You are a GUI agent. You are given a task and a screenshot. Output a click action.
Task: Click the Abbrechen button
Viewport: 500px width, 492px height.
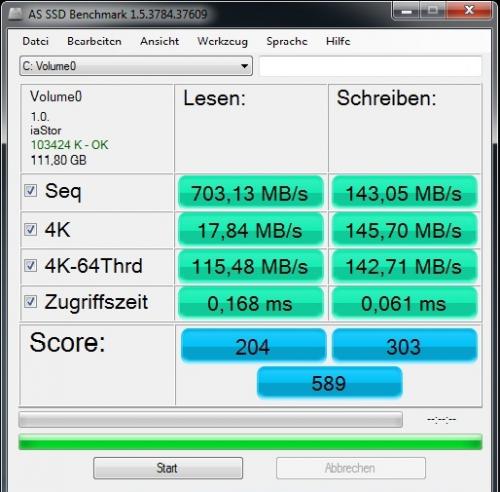coord(351,468)
